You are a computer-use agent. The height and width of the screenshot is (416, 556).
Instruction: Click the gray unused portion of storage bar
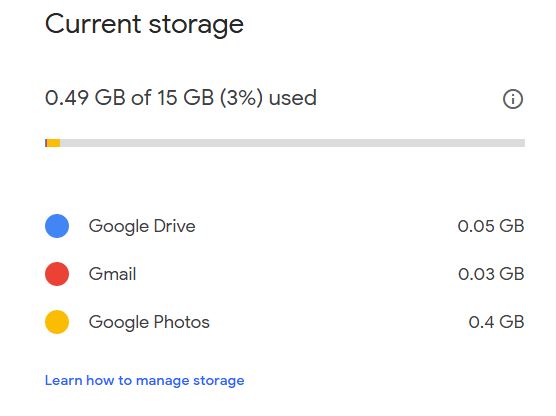(293, 143)
